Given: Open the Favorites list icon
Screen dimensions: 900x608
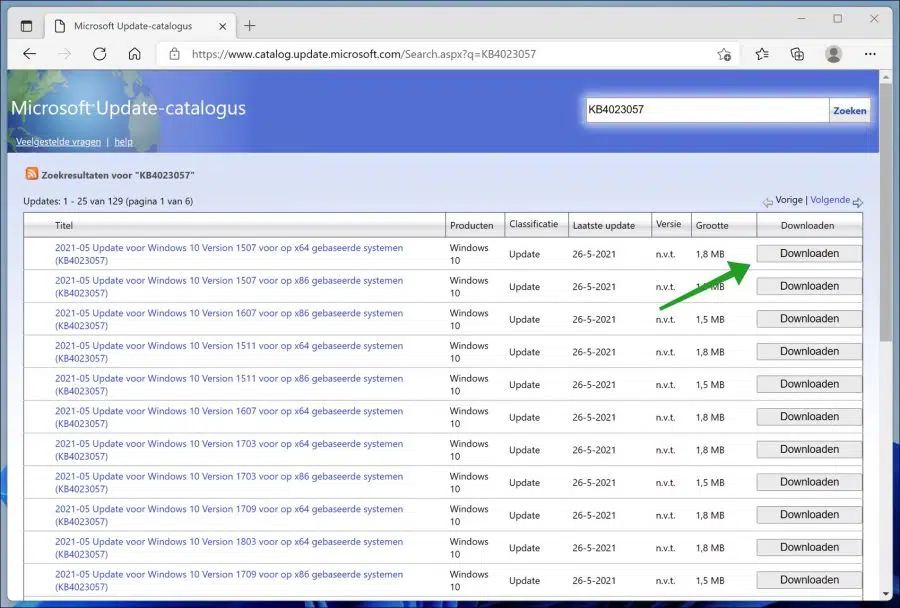Looking at the screenshot, I should point(762,54).
